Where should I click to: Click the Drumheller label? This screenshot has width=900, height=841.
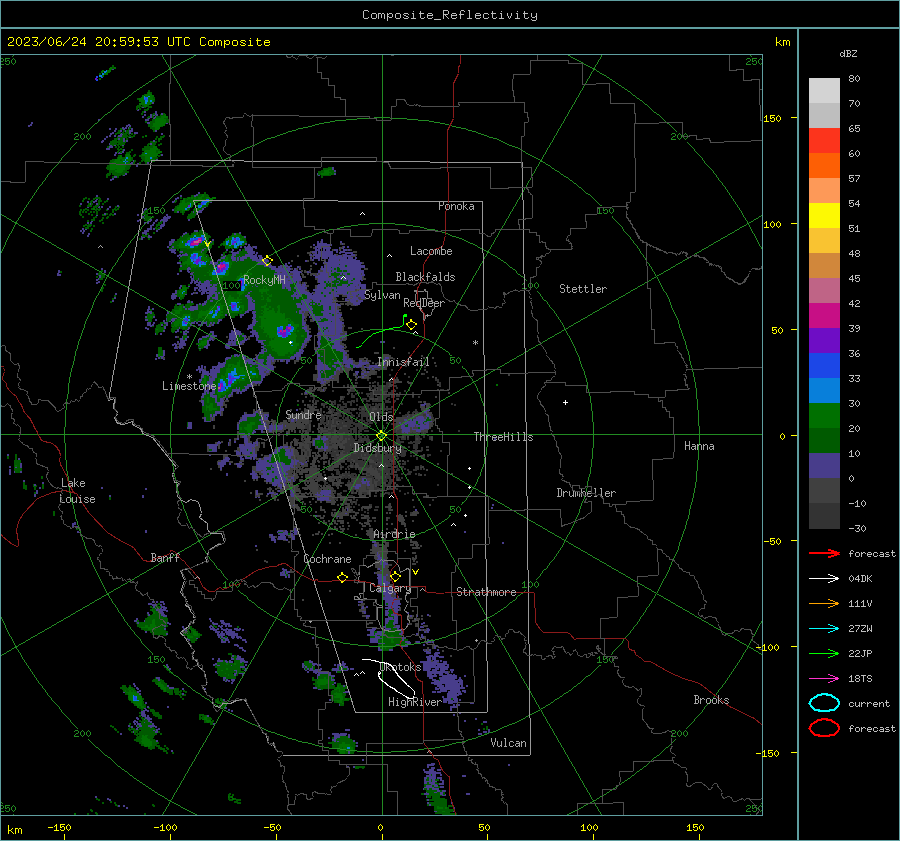coord(586,493)
